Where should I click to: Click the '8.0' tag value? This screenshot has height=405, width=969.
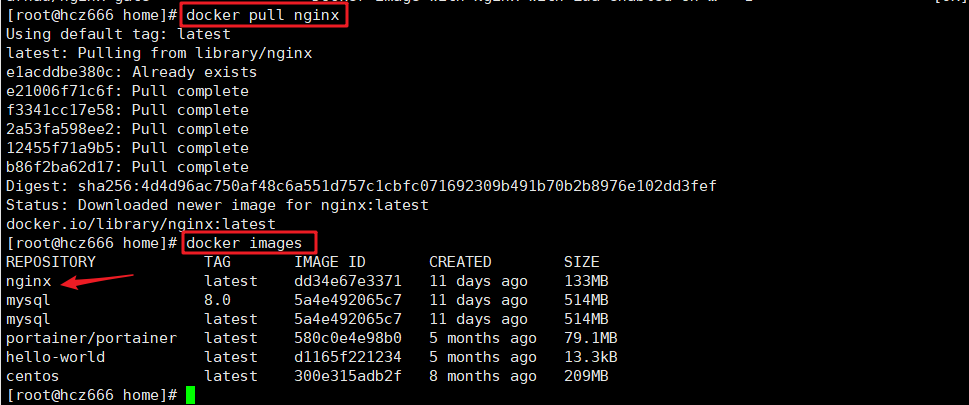(218, 300)
